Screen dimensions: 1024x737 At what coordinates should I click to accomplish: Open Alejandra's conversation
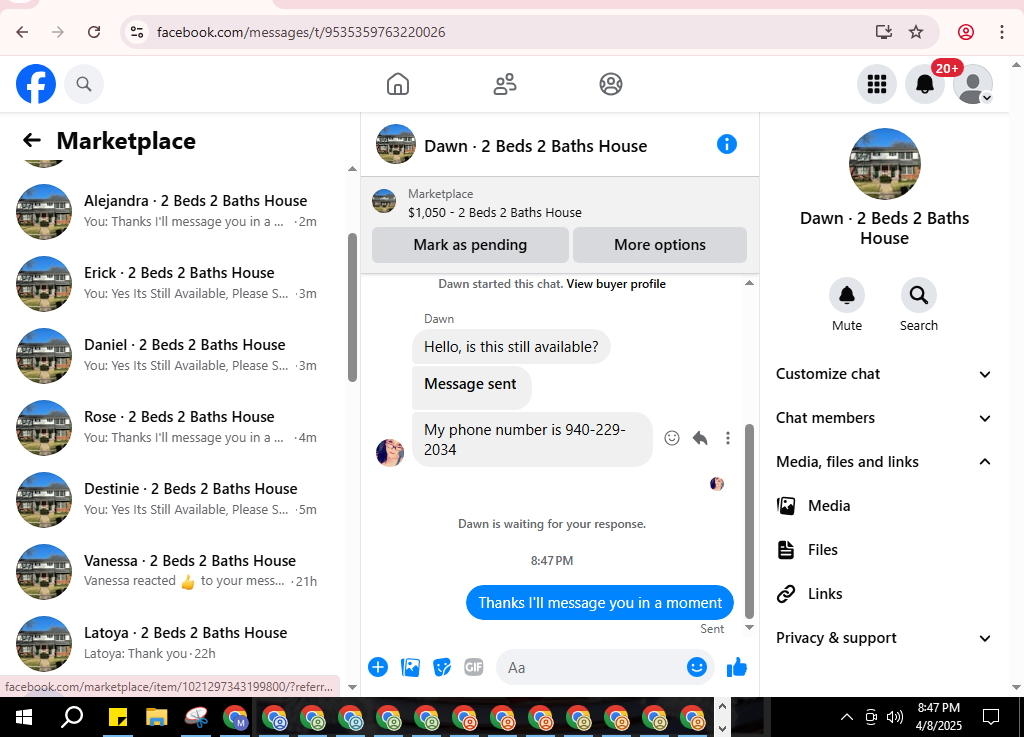point(173,212)
